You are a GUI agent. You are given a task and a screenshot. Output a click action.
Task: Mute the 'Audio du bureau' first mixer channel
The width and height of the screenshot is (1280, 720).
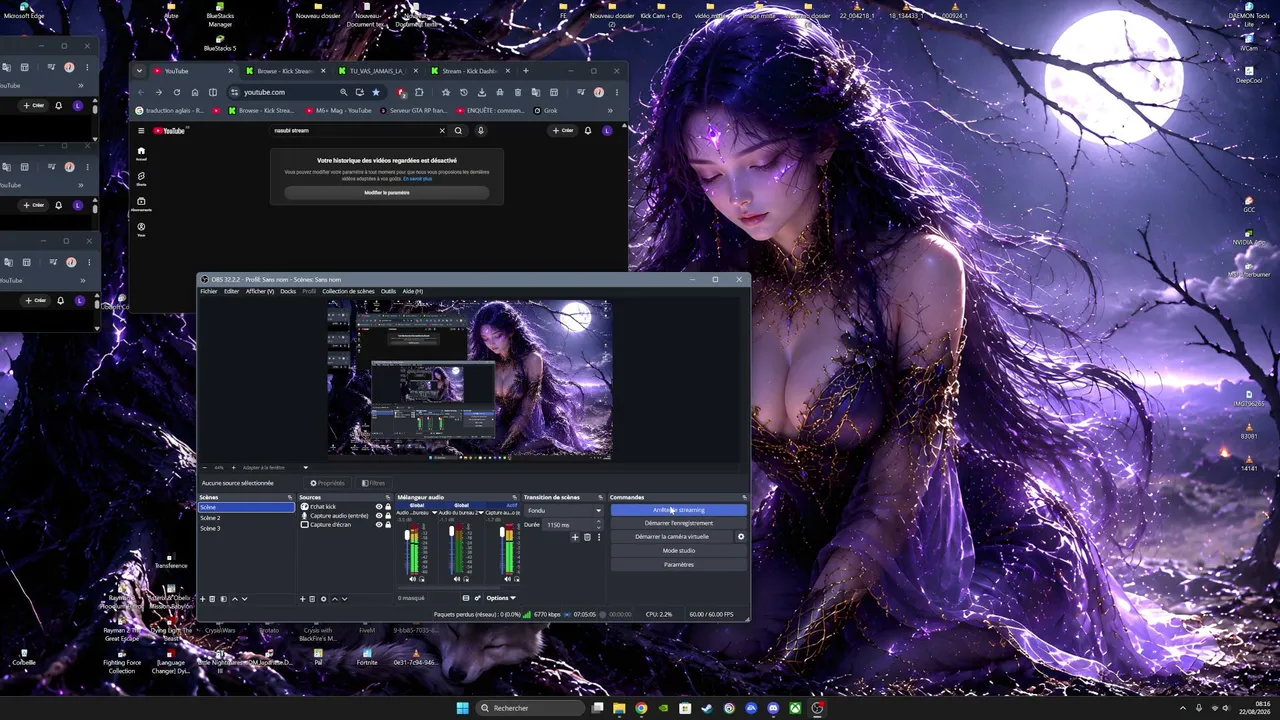pos(413,579)
